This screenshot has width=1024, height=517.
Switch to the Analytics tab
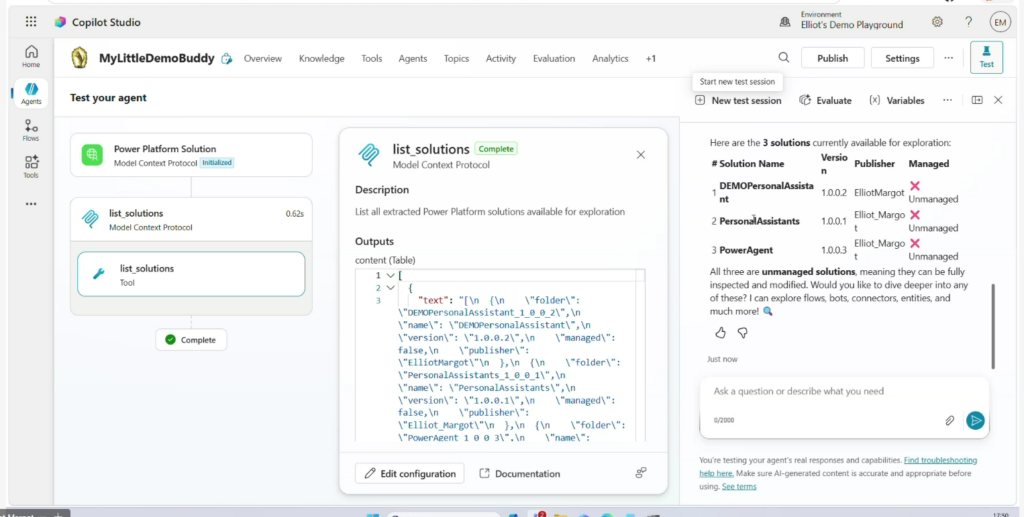pyautogui.click(x=610, y=58)
